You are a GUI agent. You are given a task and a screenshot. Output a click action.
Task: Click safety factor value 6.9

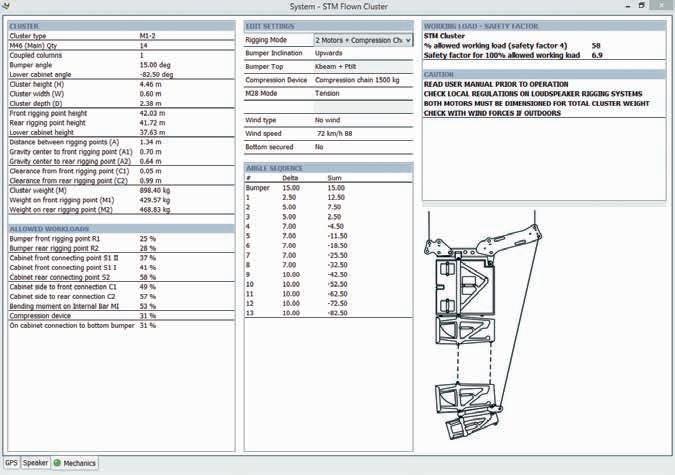[597, 55]
